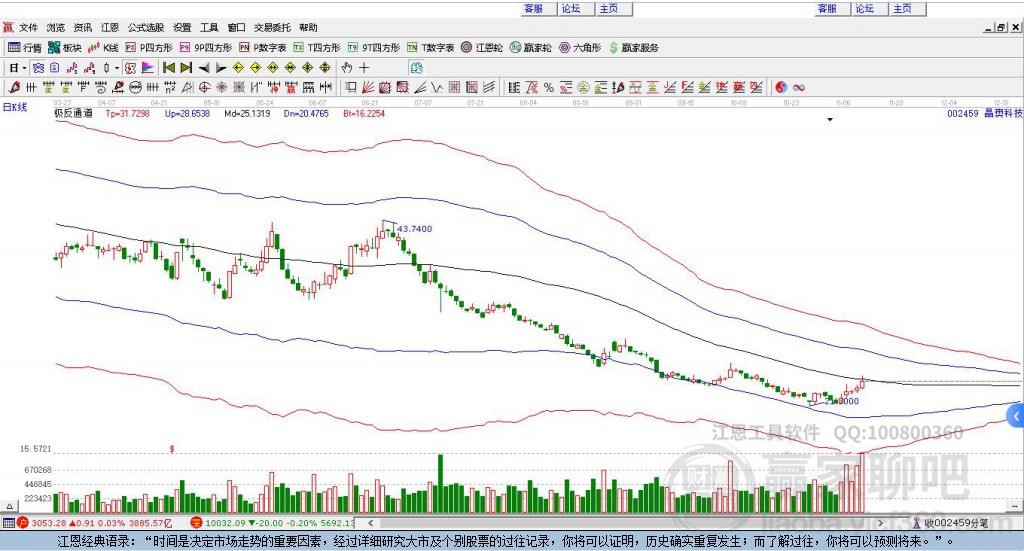Select the red-blue yin-yang icon

point(781,87)
